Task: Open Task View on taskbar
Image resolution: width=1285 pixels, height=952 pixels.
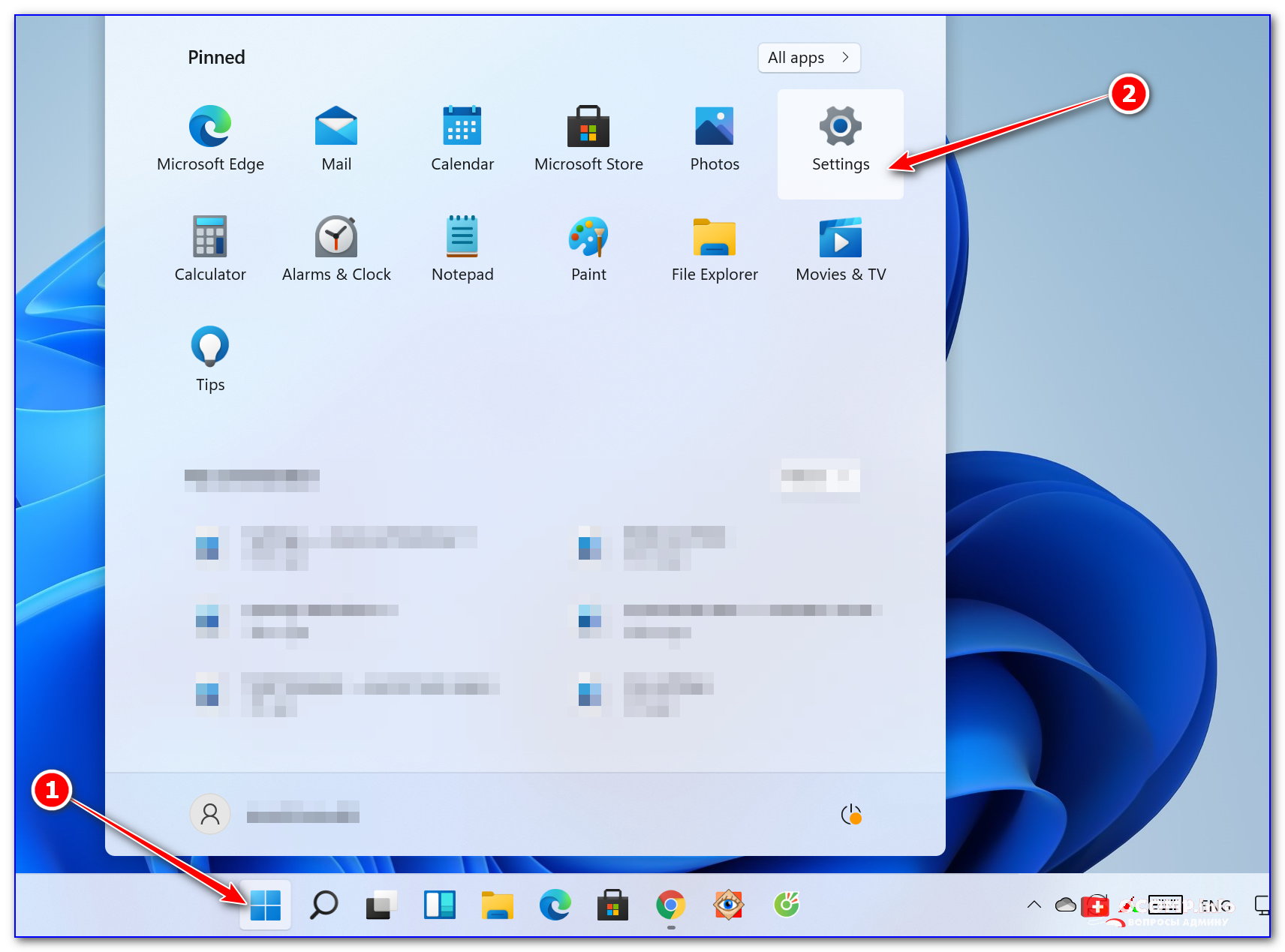Action: pos(381,905)
